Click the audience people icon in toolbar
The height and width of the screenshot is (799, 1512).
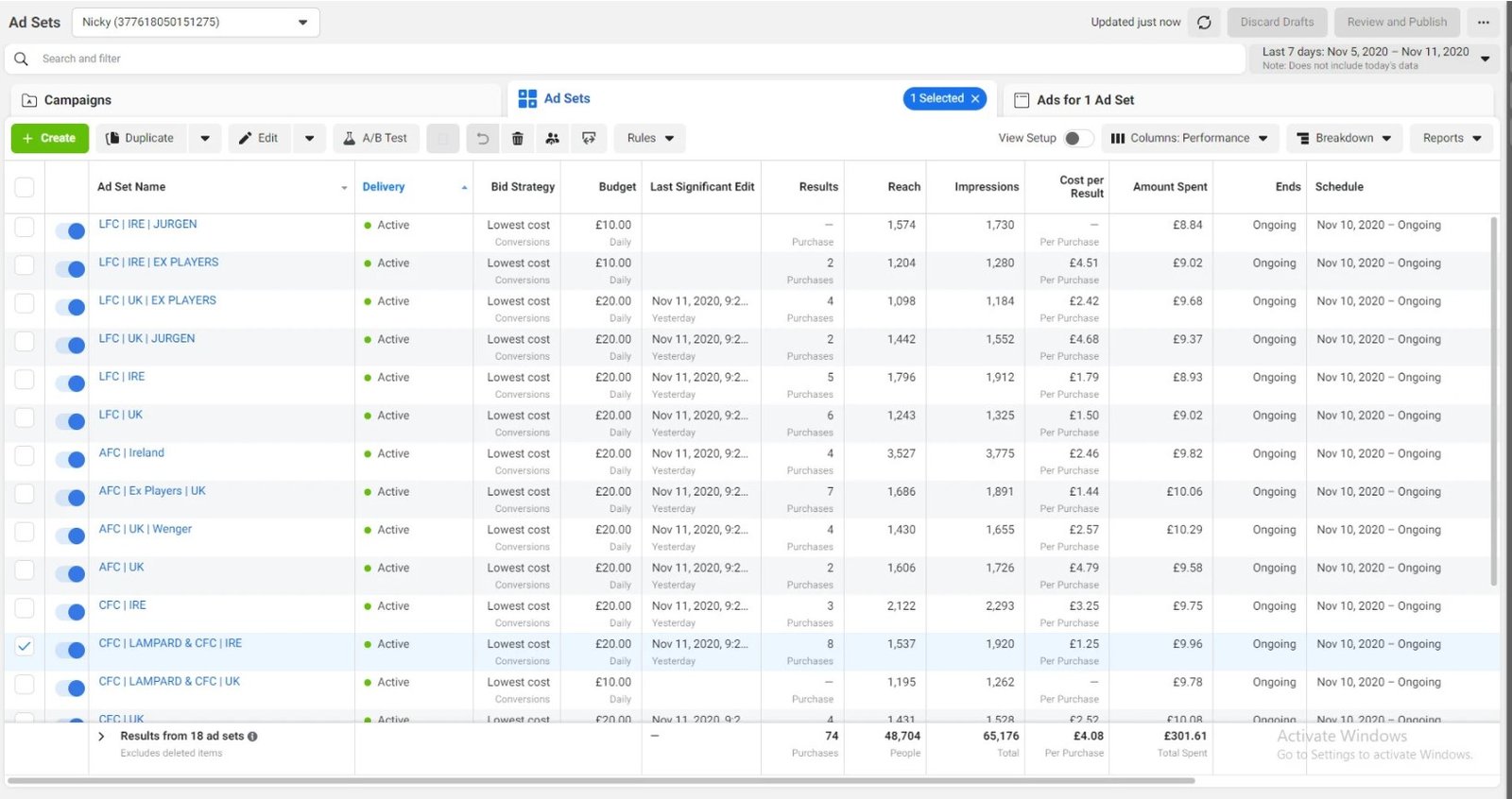click(553, 139)
